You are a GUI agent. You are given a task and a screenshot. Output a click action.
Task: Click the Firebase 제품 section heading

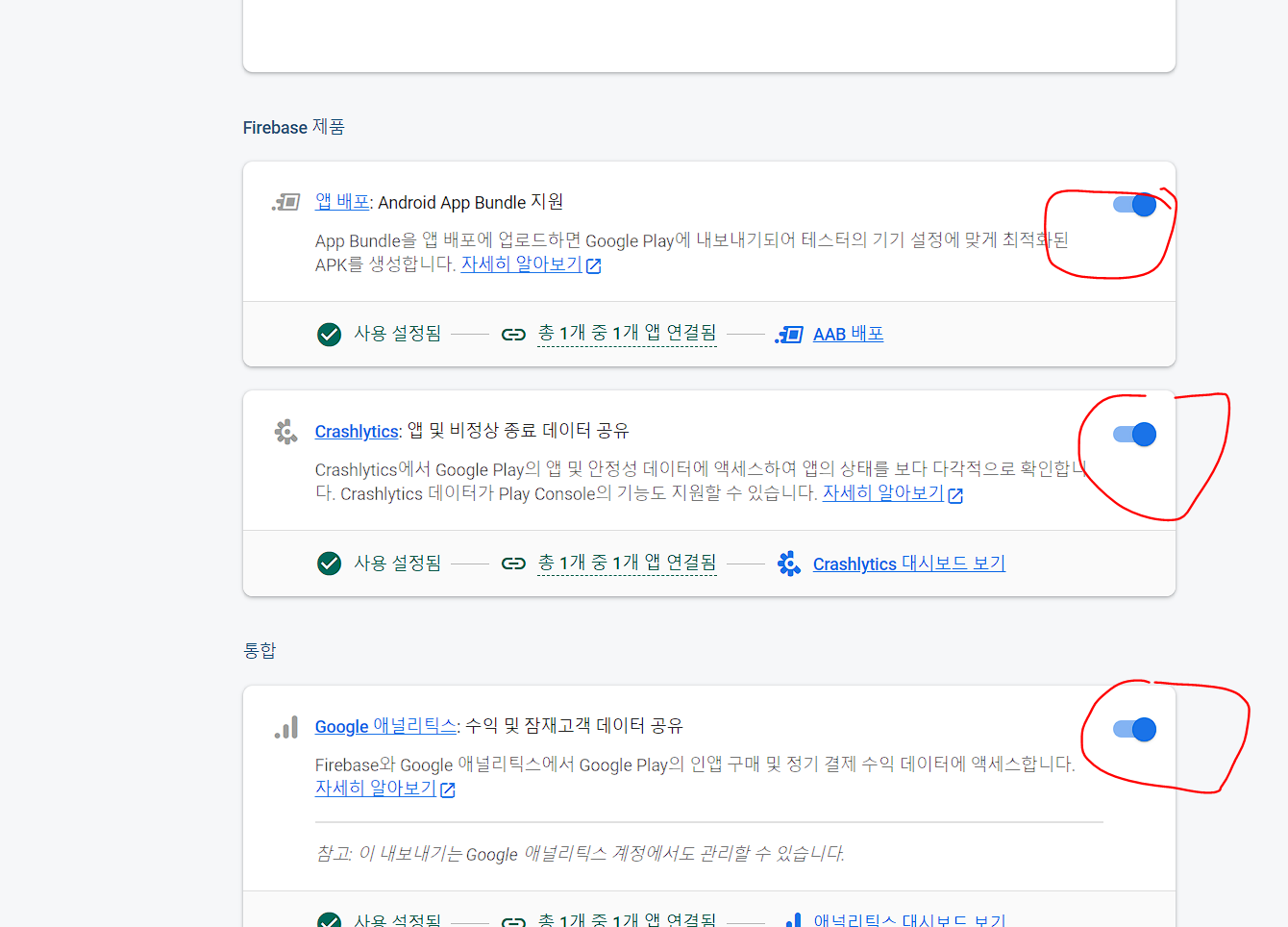(x=293, y=127)
